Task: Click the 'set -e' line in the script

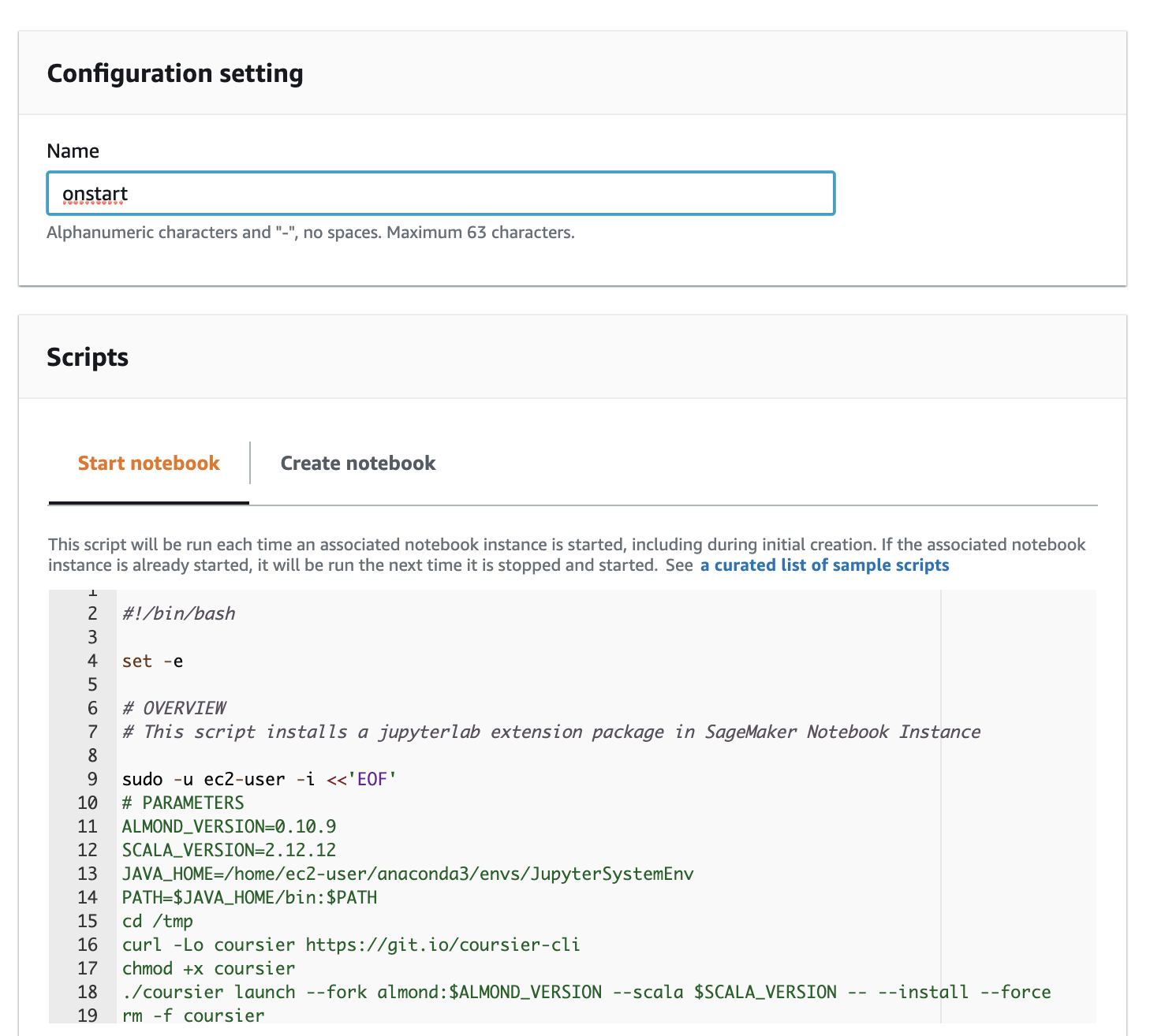Action: click(x=153, y=661)
